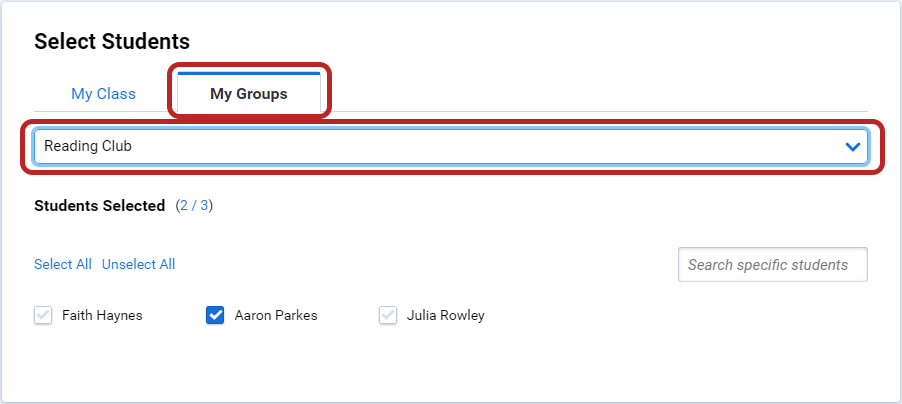Click the Unselect All link
The image size is (902, 404).
click(139, 264)
